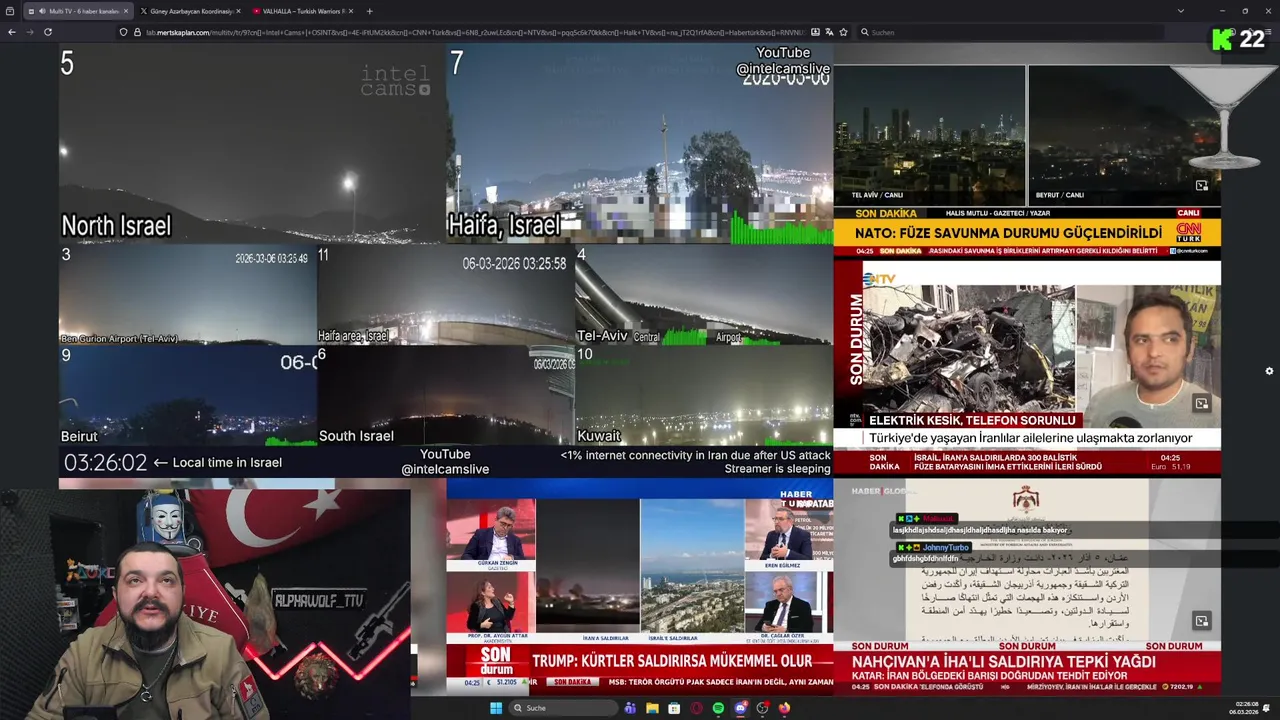Select the Haifa area camera feed 11
This screenshot has width=1280, height=720.
pyautogui.click(x=446, y=295)
